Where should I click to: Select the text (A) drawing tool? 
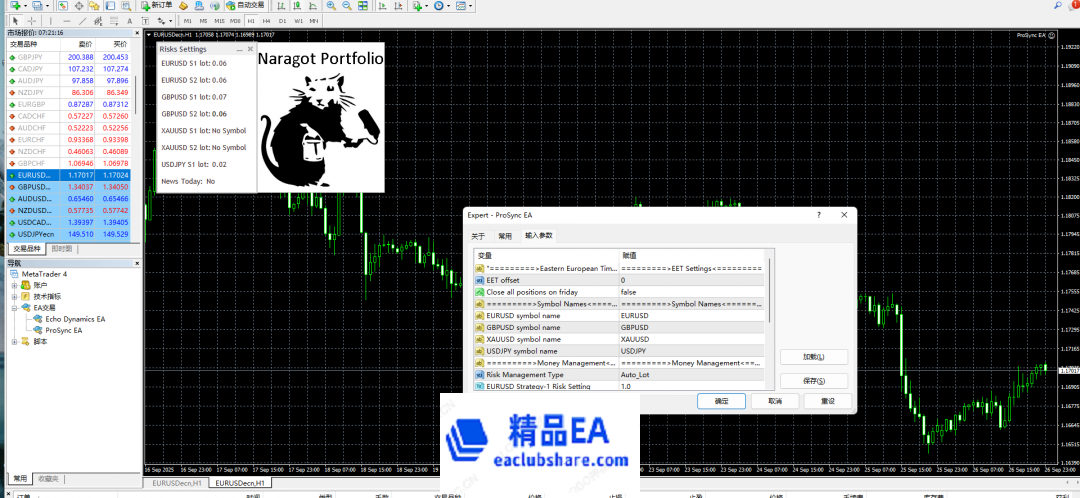tap(129, 21)
